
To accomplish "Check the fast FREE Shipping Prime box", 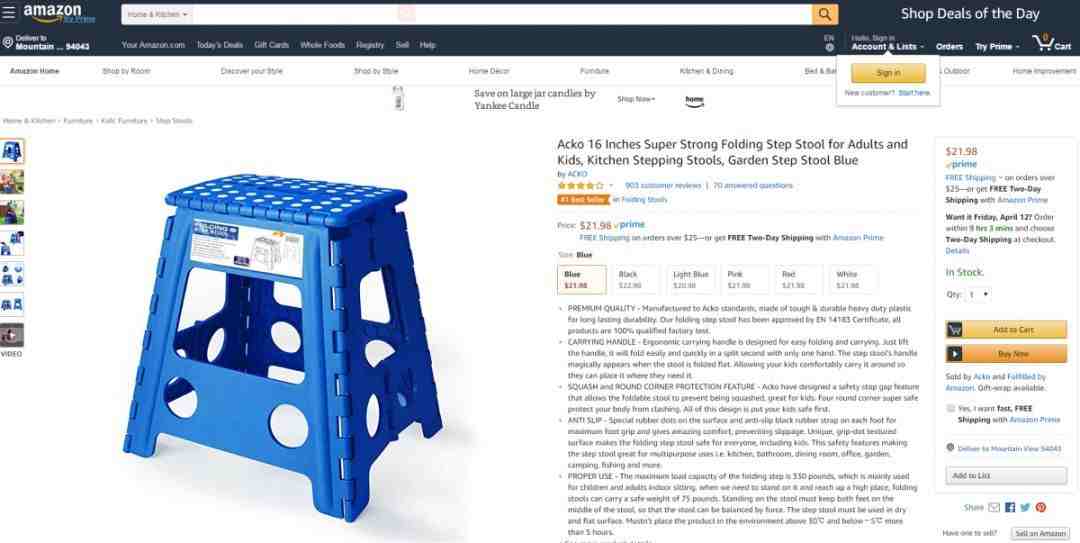I will tap(951, 409).
